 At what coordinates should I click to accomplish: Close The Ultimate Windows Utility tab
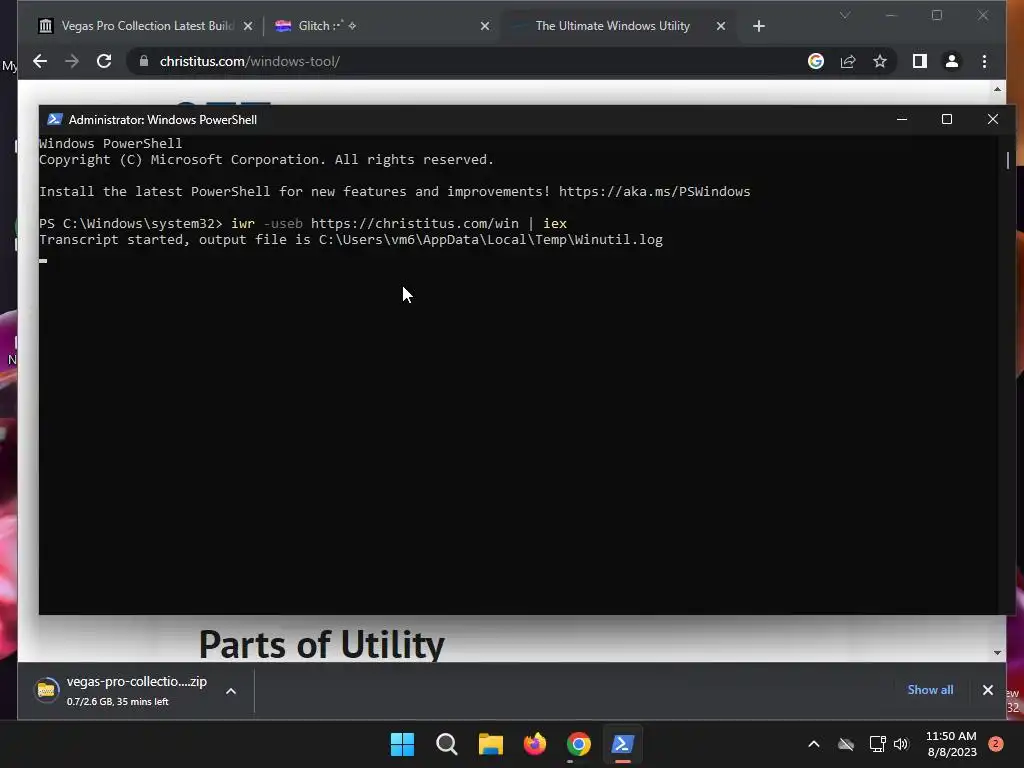720,26
